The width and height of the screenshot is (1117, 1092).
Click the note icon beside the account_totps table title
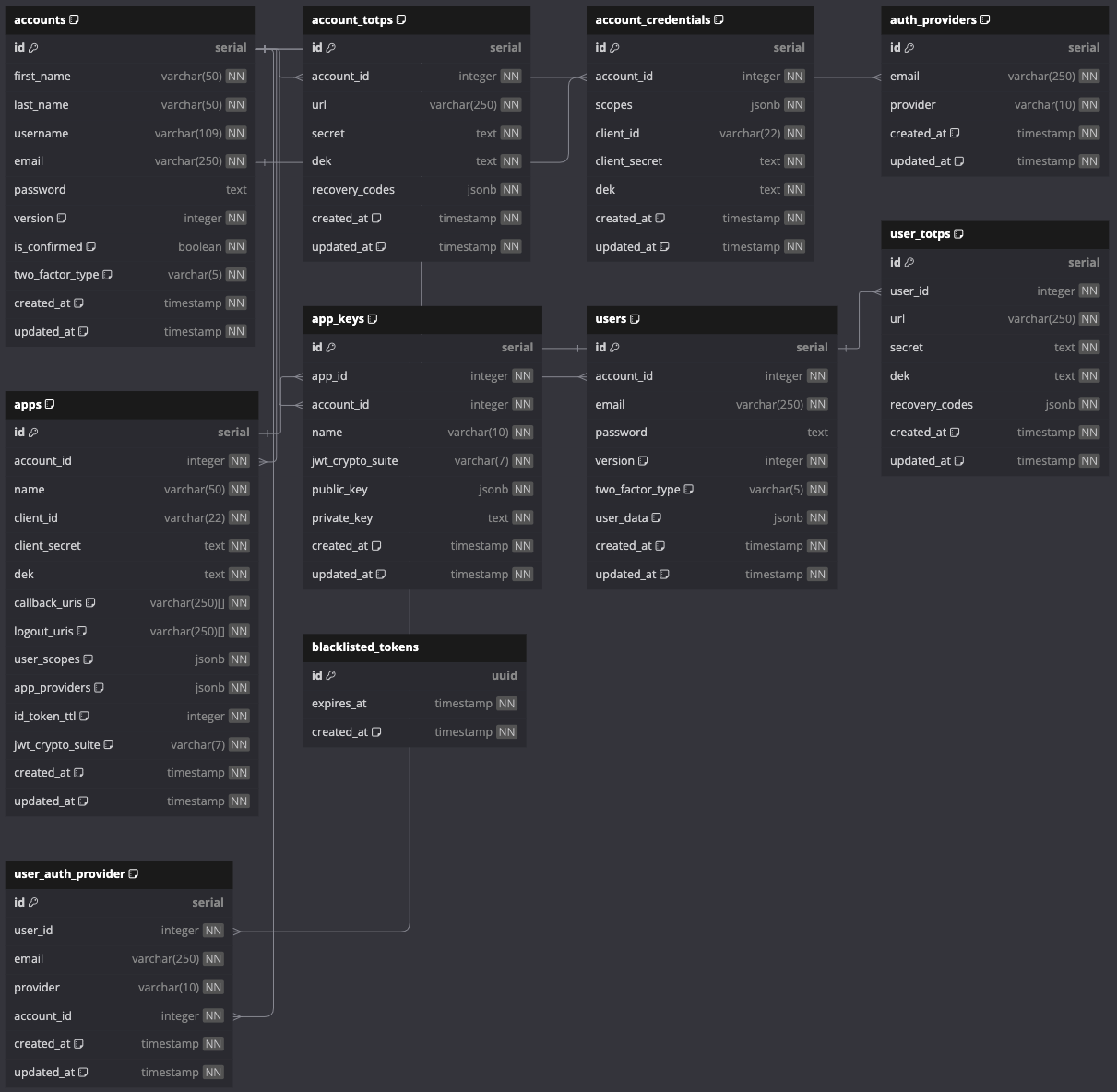click(x=401, y=19)
